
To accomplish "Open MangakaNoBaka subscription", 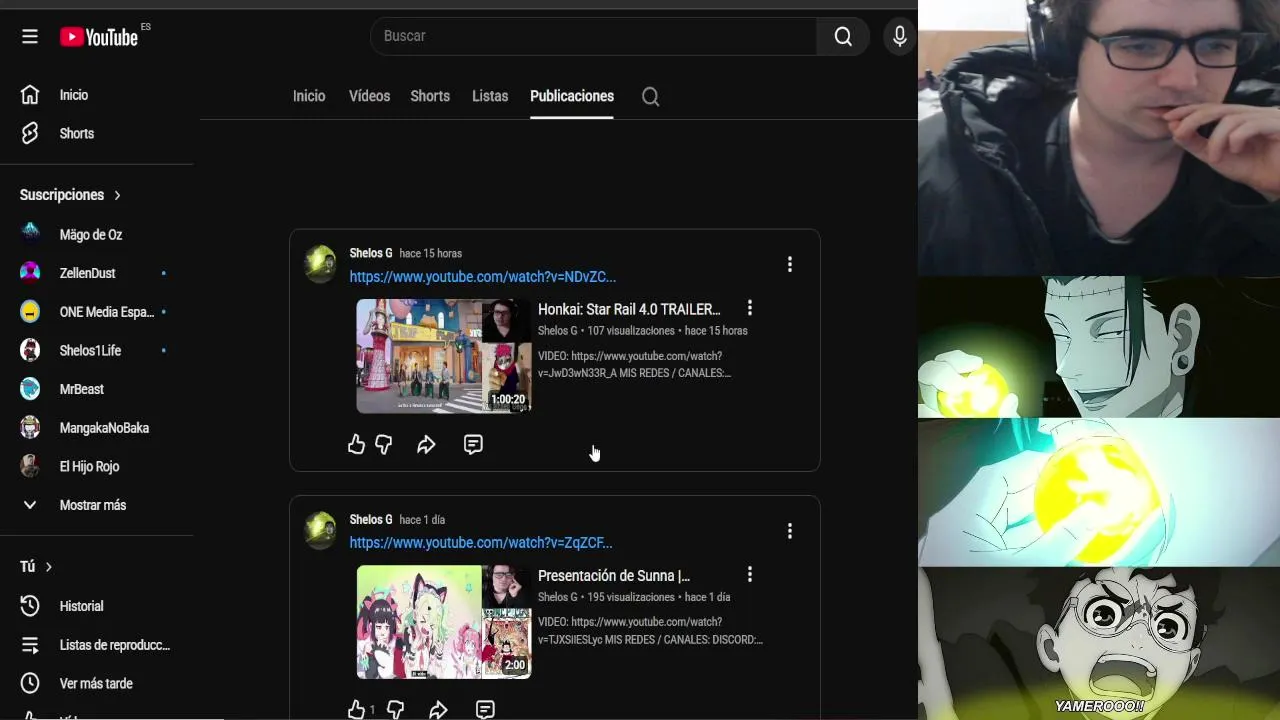I will click(x=104, y=428).
